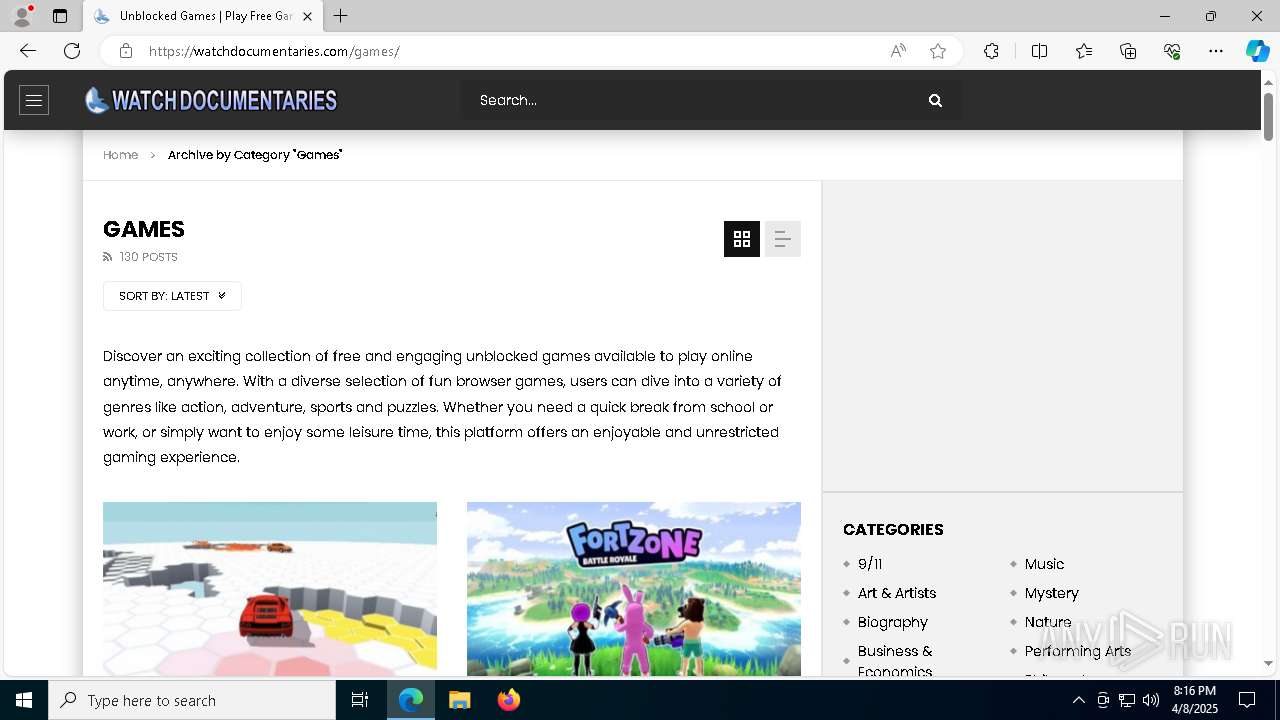
Task: Open Task View on taskbar
Action: [x=360, y=700]
